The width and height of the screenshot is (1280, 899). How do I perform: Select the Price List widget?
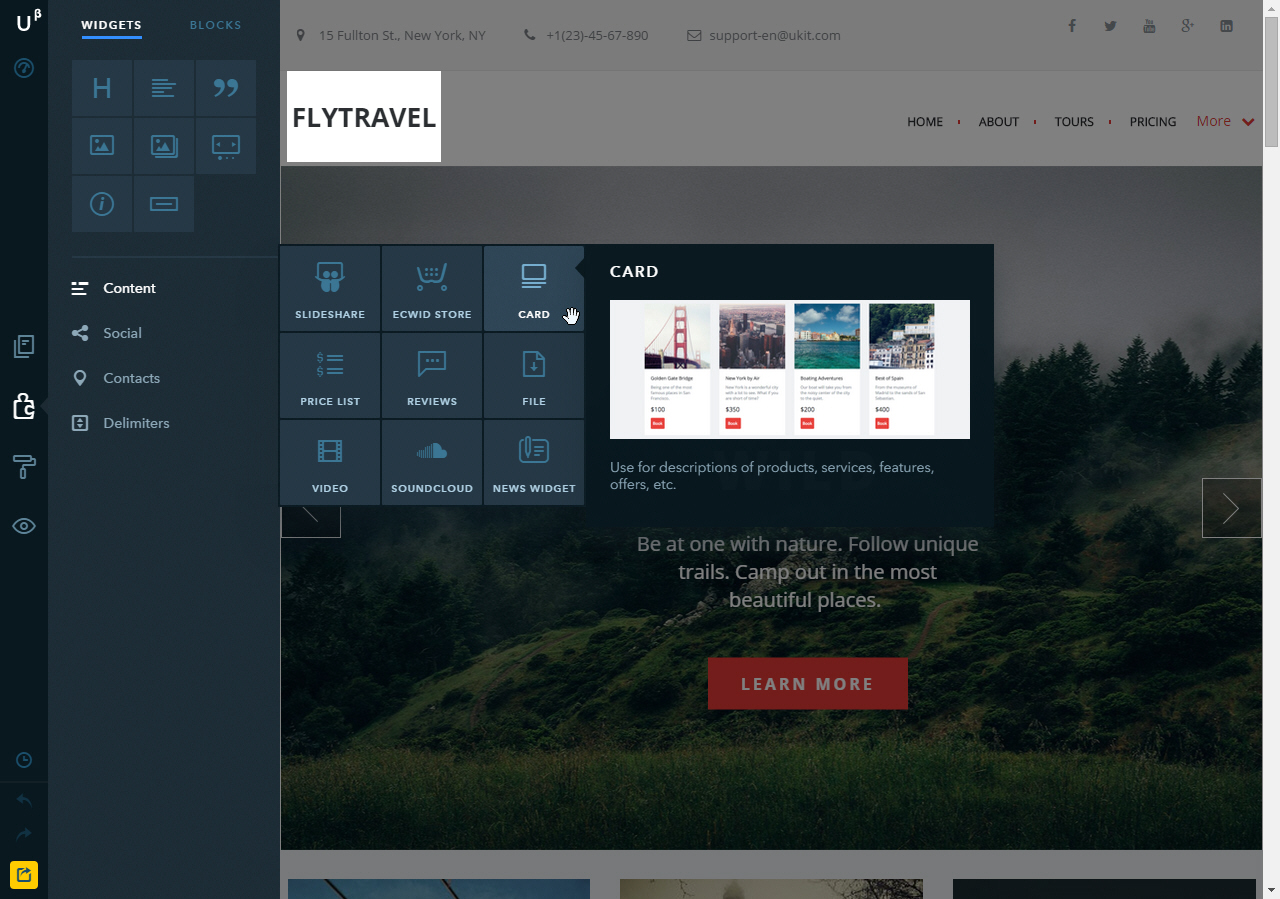(x=330, y=375)
